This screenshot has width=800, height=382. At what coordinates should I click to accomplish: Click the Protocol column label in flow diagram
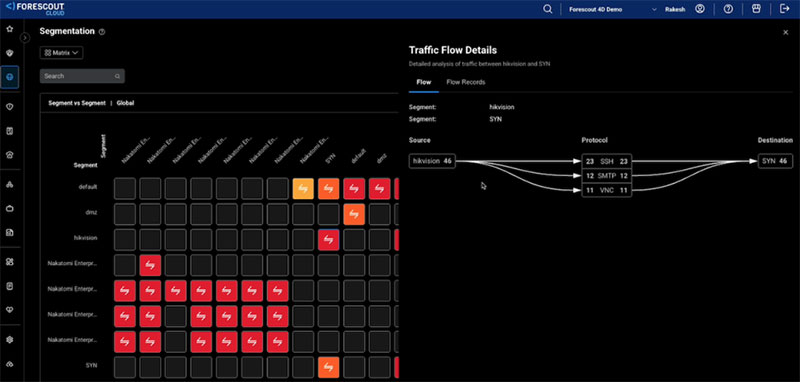click(x=594, y=140)
